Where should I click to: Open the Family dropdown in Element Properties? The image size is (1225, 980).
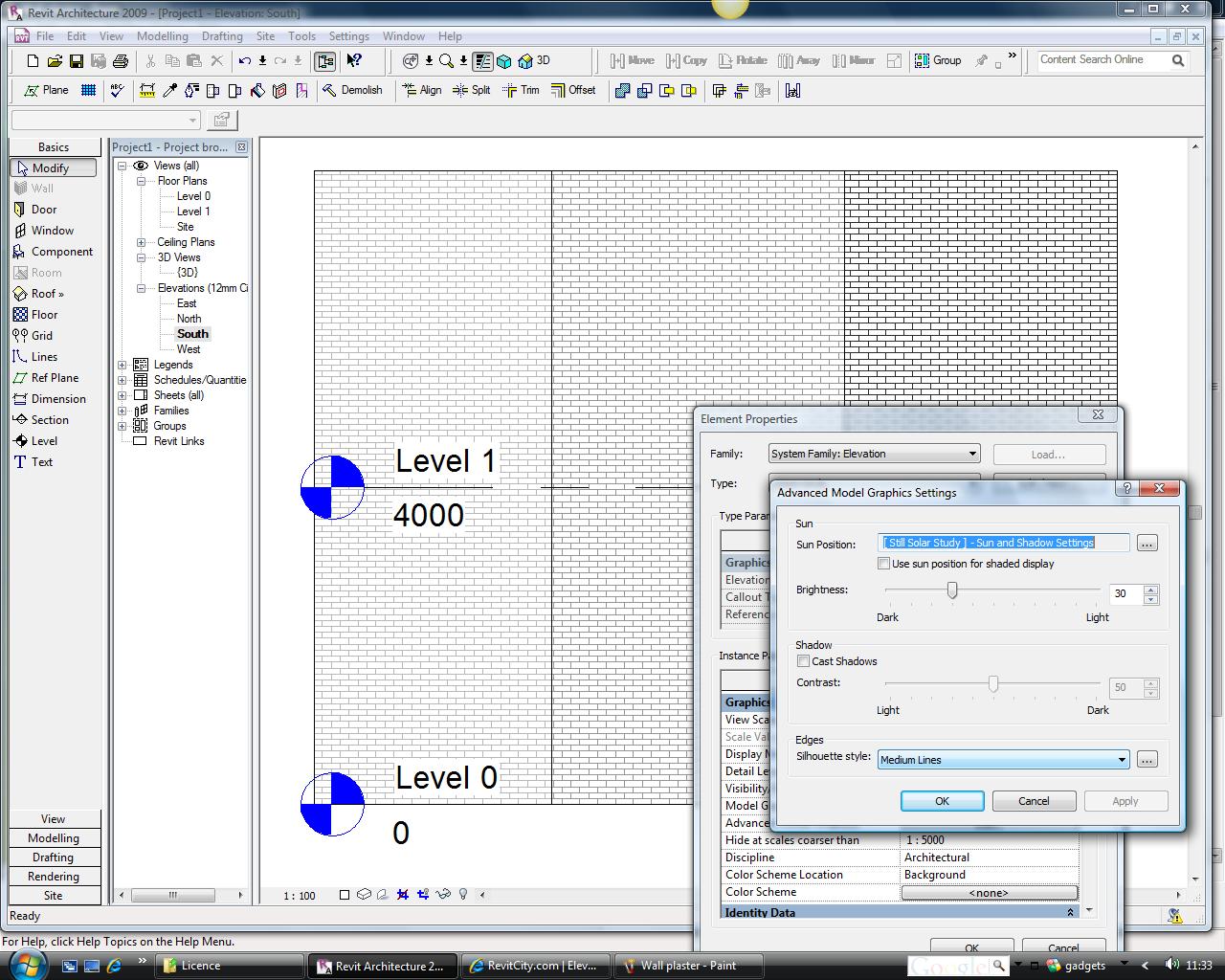[x=971, y=454]
